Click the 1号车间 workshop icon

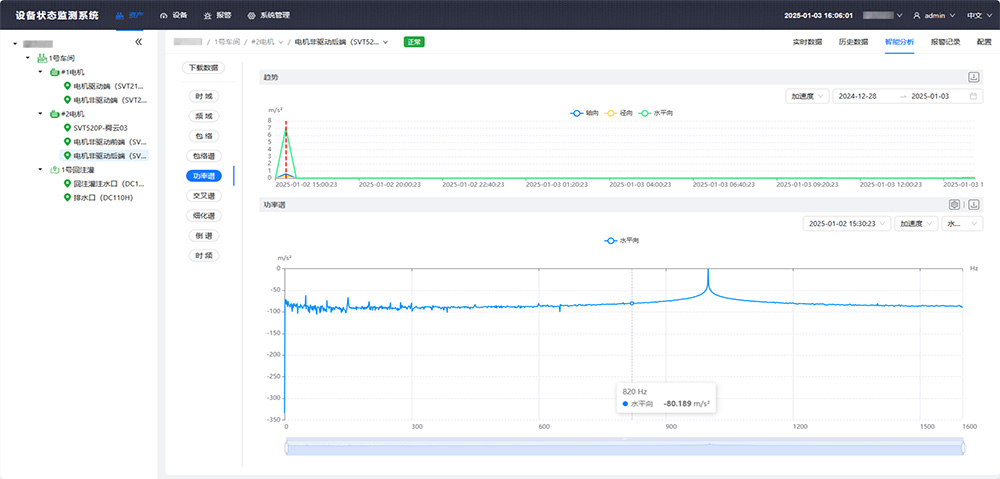click(41, 58)
